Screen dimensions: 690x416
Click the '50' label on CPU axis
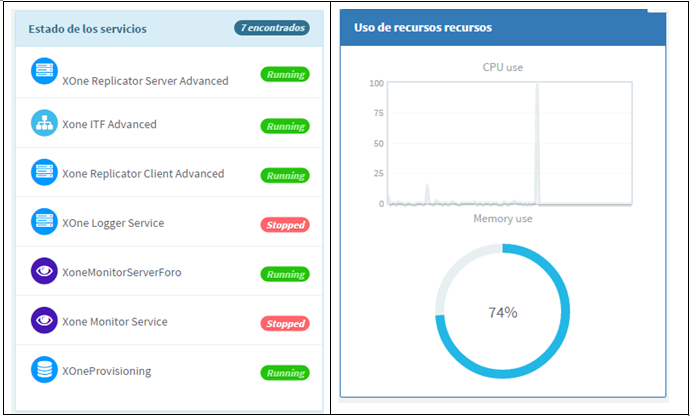point(379,144)
